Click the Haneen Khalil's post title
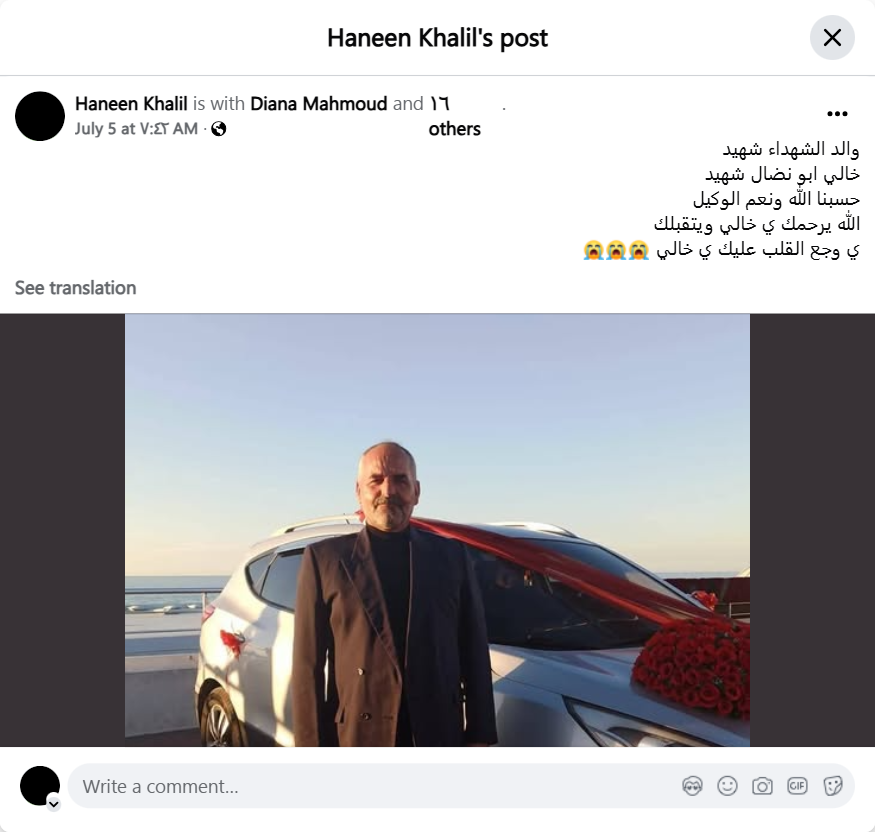875x832 pixels. click(438, 38)
